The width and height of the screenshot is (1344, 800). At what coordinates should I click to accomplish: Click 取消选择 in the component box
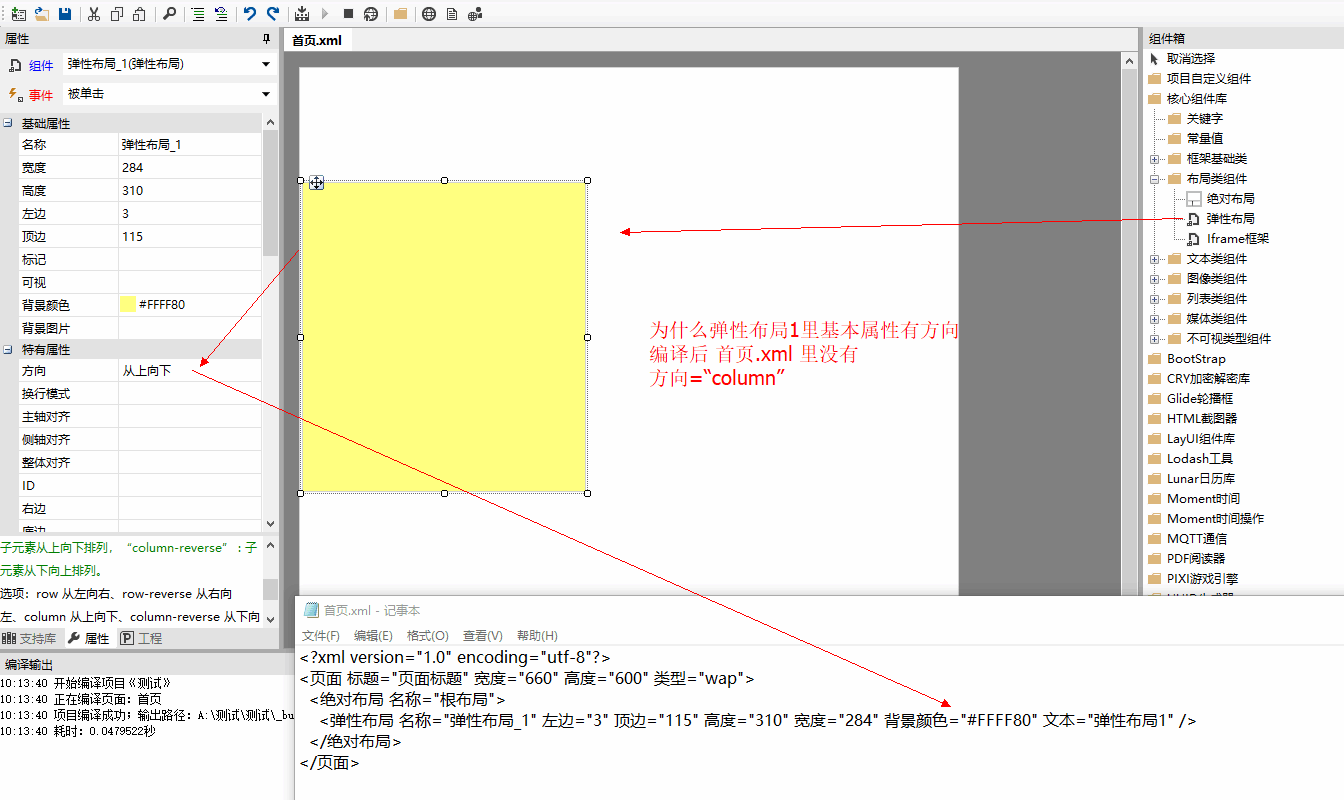click(x=1190, y=59)
